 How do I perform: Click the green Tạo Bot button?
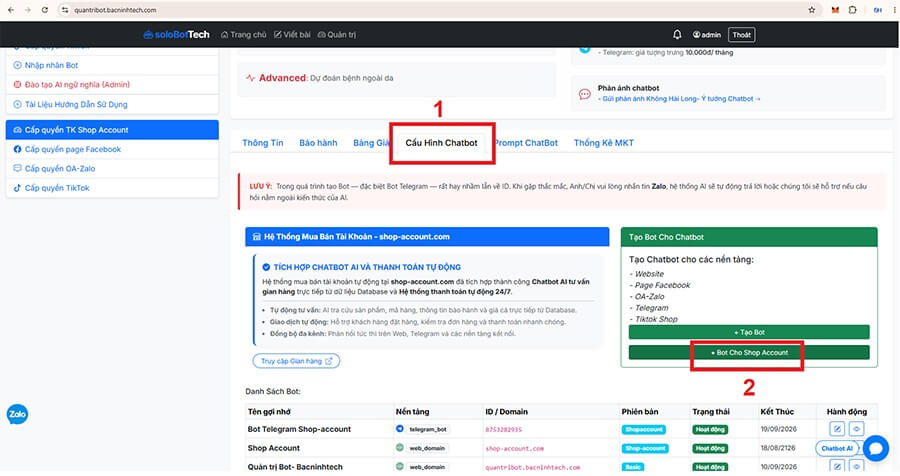(749, 332)
